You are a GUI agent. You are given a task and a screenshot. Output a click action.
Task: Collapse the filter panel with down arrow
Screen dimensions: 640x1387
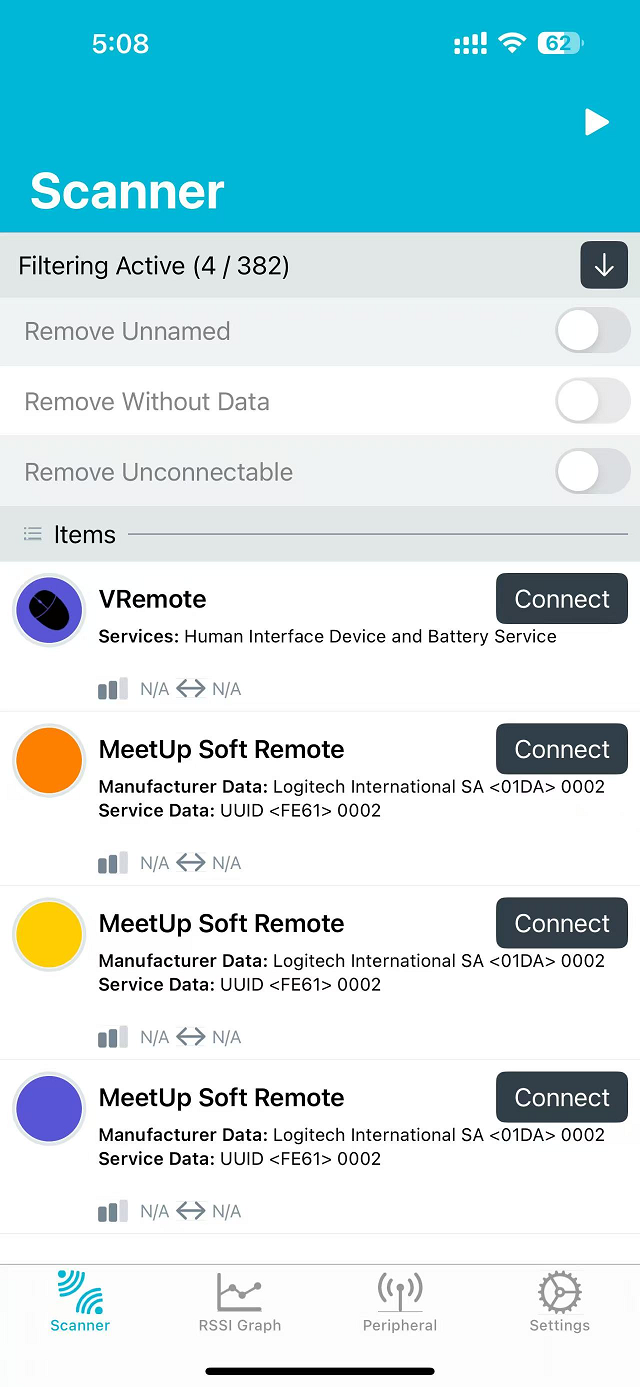pos(604,266)
